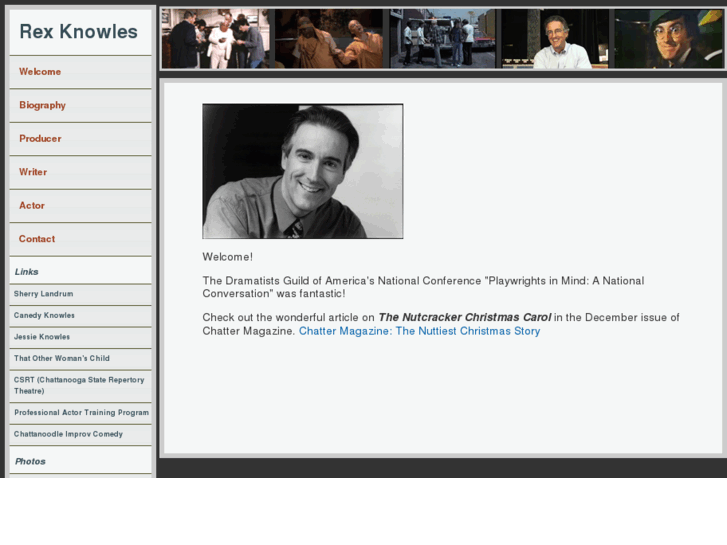This screenshot has width=727, height=545.
Task: Select the Links section heading
Action: tap(26, 272)
